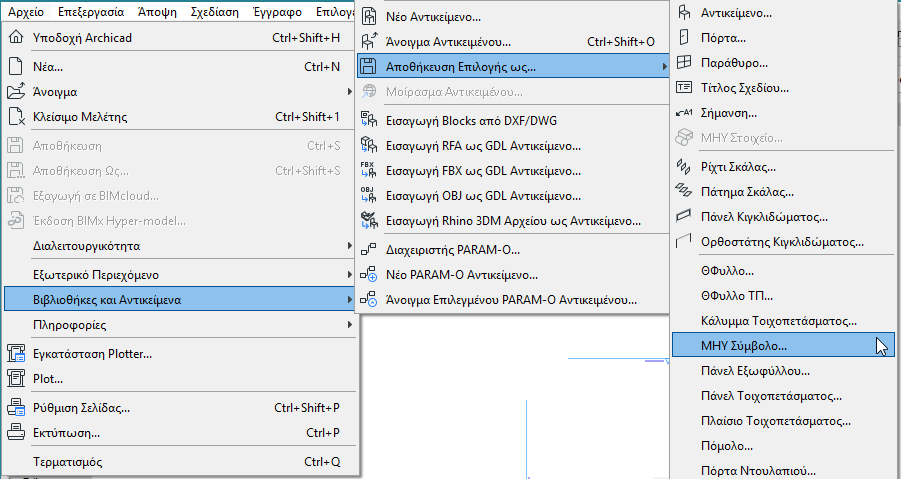Click the door icon beside Πόρτα

click(684, 38)
